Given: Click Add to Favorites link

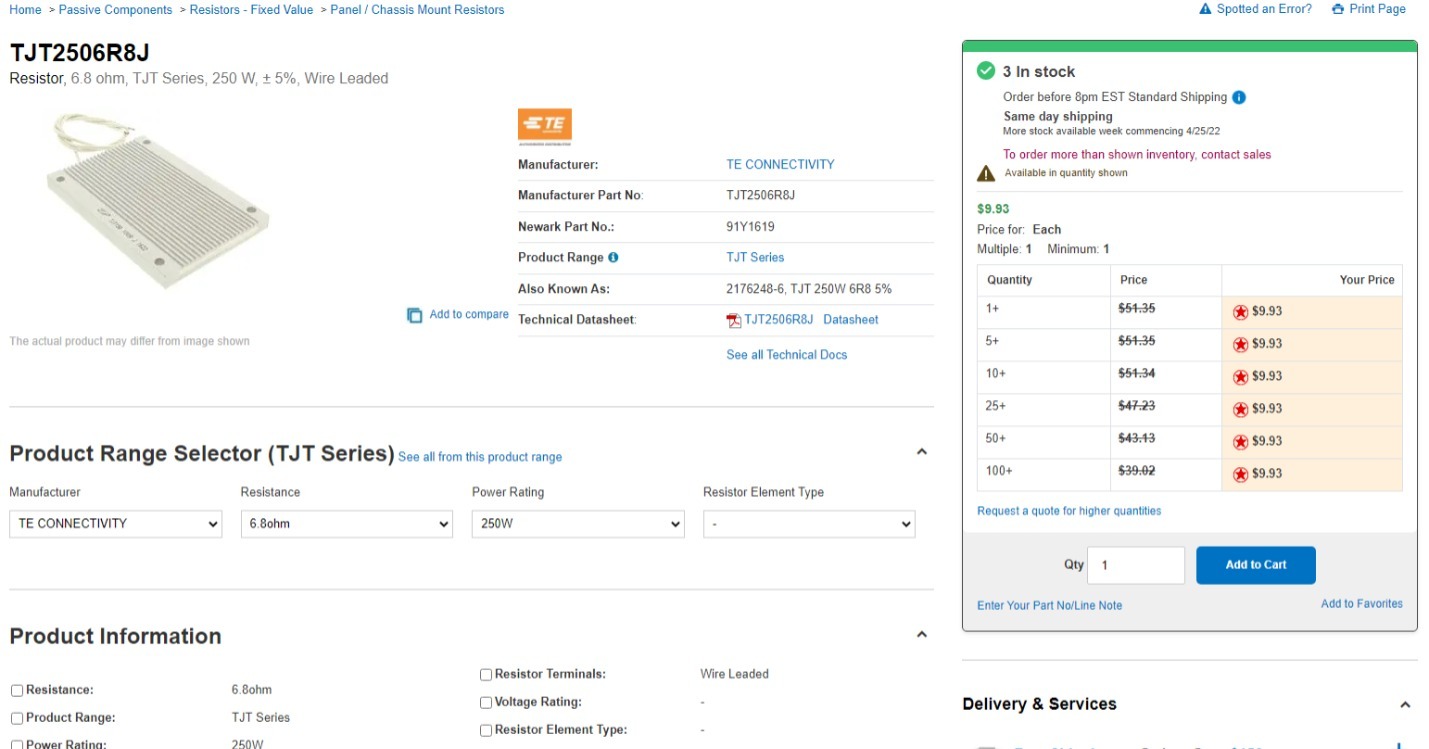Looking at the screenshot, I should pos(1362,604).
